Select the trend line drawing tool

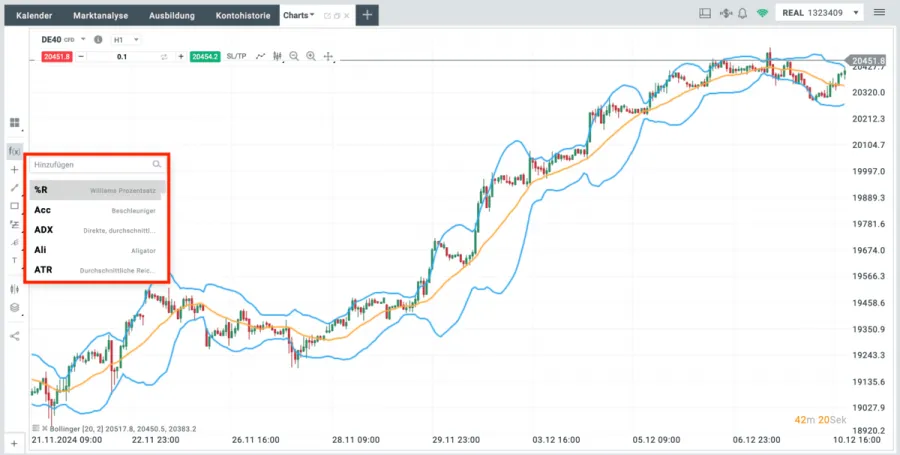point(14,187)
